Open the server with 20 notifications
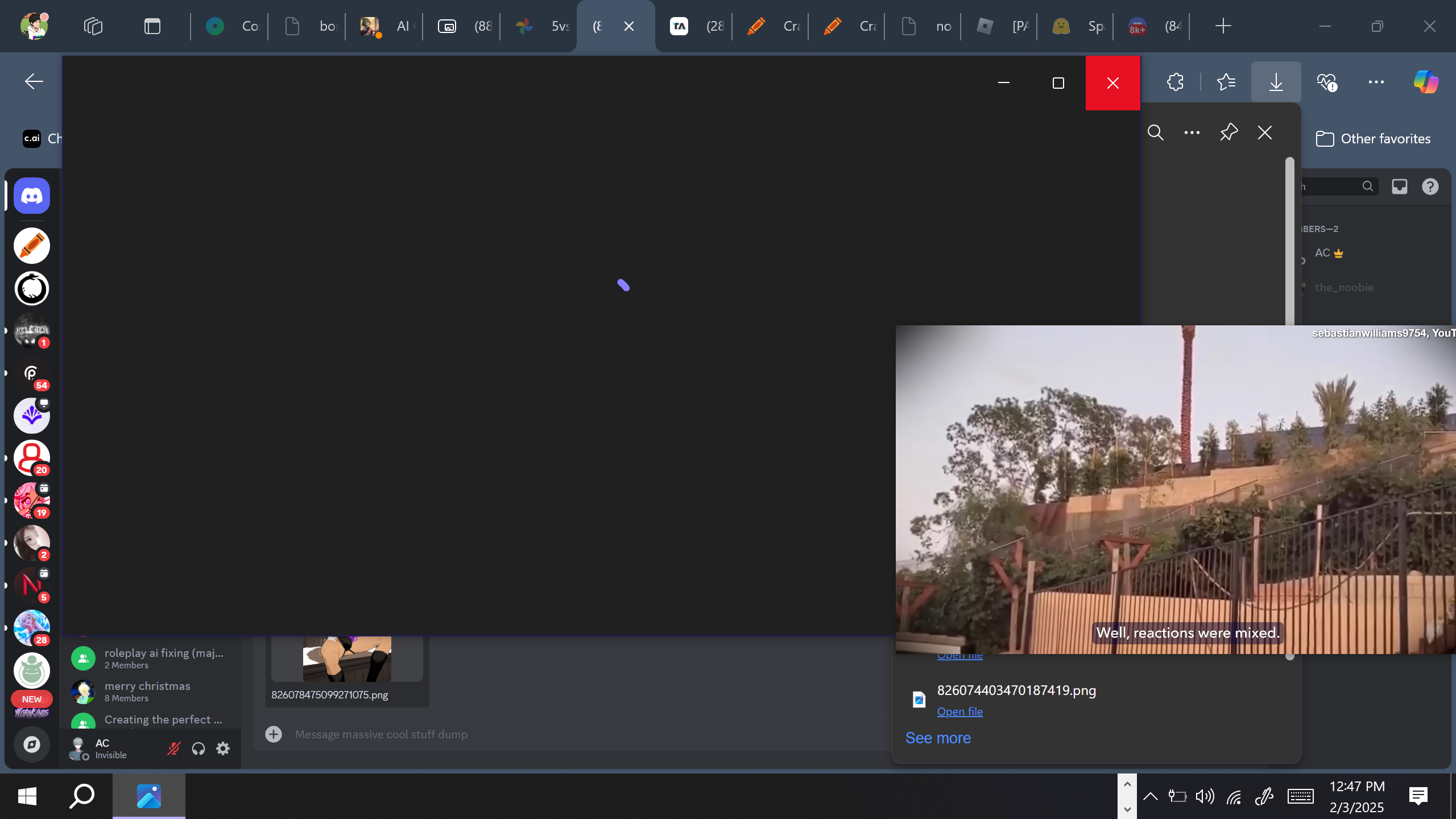This screenshot has height=819, width=1456. coord(32,458)
